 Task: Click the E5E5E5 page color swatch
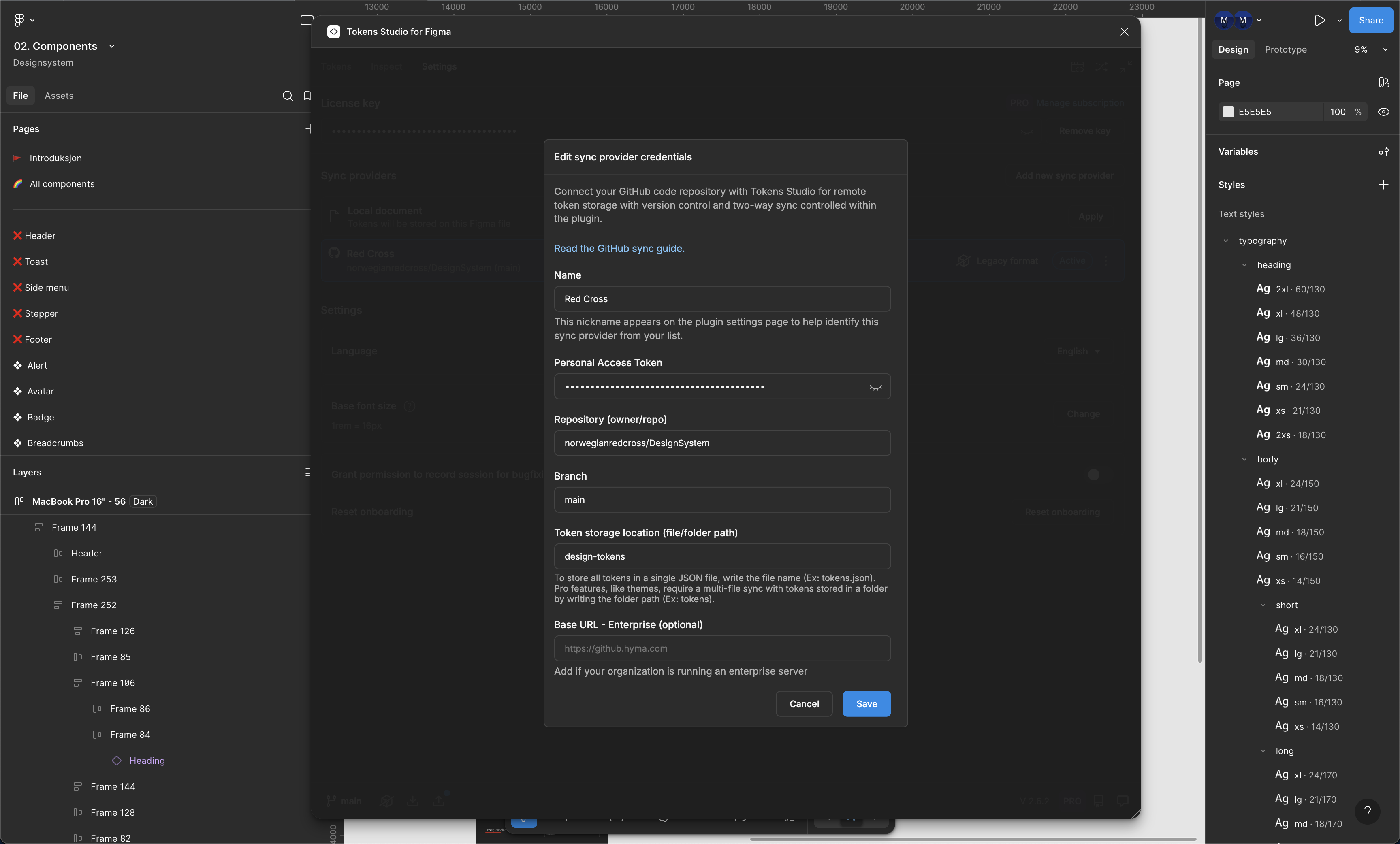(x=1228, y=112)
